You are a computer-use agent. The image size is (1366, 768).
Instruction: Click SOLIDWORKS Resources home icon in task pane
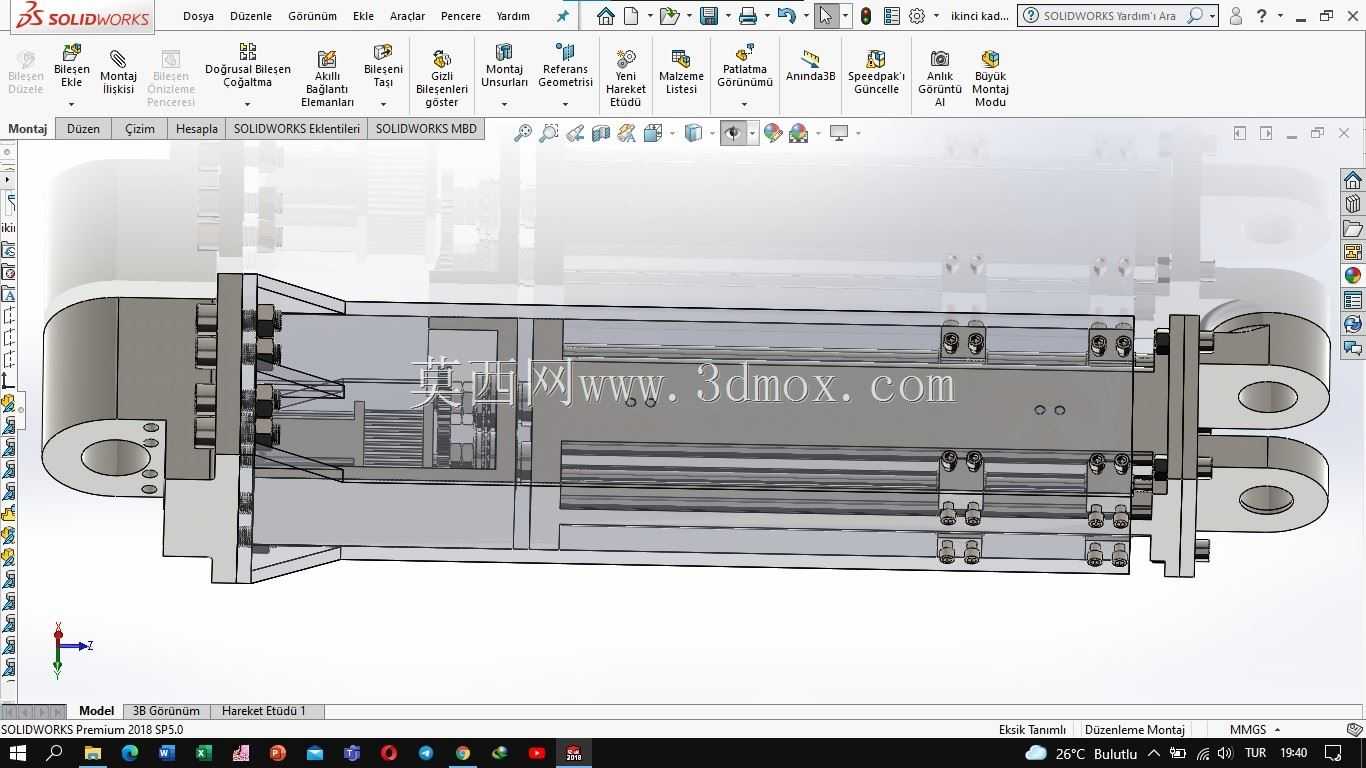(1353, 180)
